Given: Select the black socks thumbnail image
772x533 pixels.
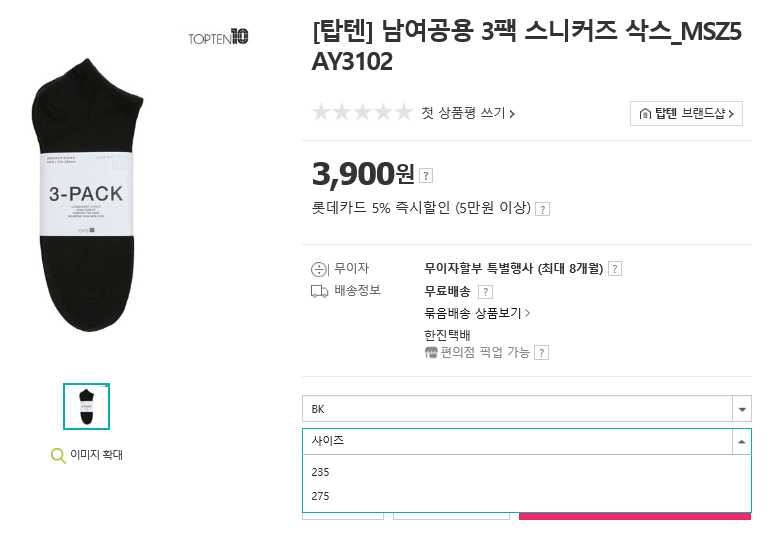Looking at the screenshot, I should coord(86,407).
